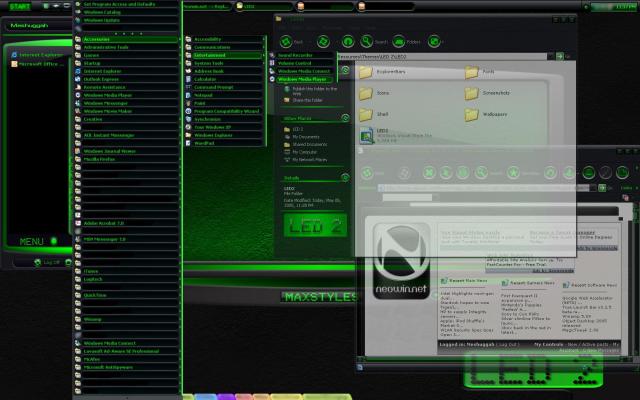Launch Sound Recorder from Entertainment menu
Image resolution: width=640 pixels, height=400 pixels.
302,55
